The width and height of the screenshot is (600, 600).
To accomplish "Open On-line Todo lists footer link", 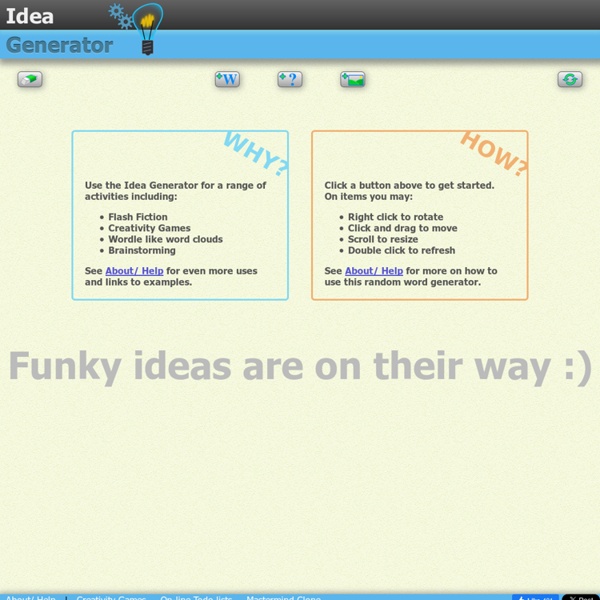I will [x=197, y=597].
